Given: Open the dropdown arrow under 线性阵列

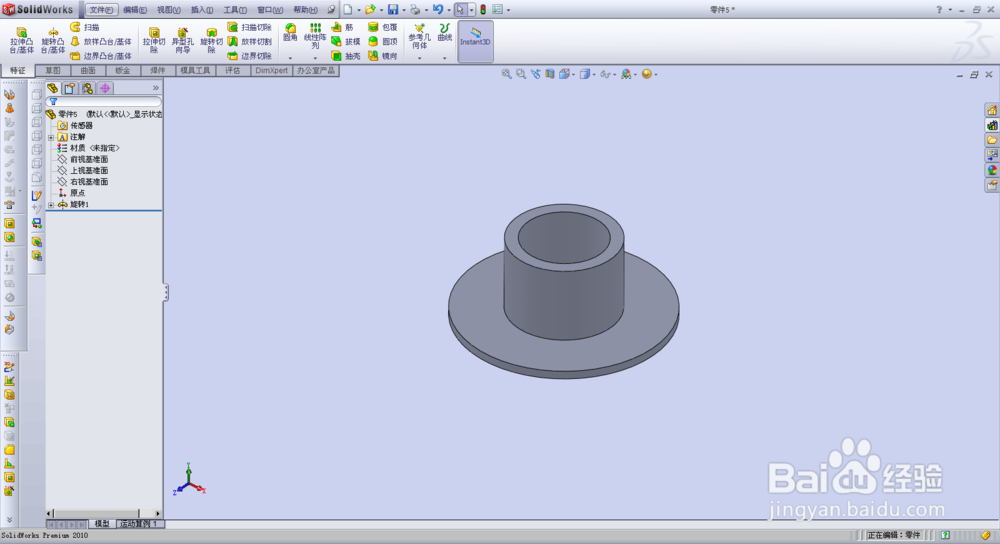Looking at the screenshot, I should [315, 58].
